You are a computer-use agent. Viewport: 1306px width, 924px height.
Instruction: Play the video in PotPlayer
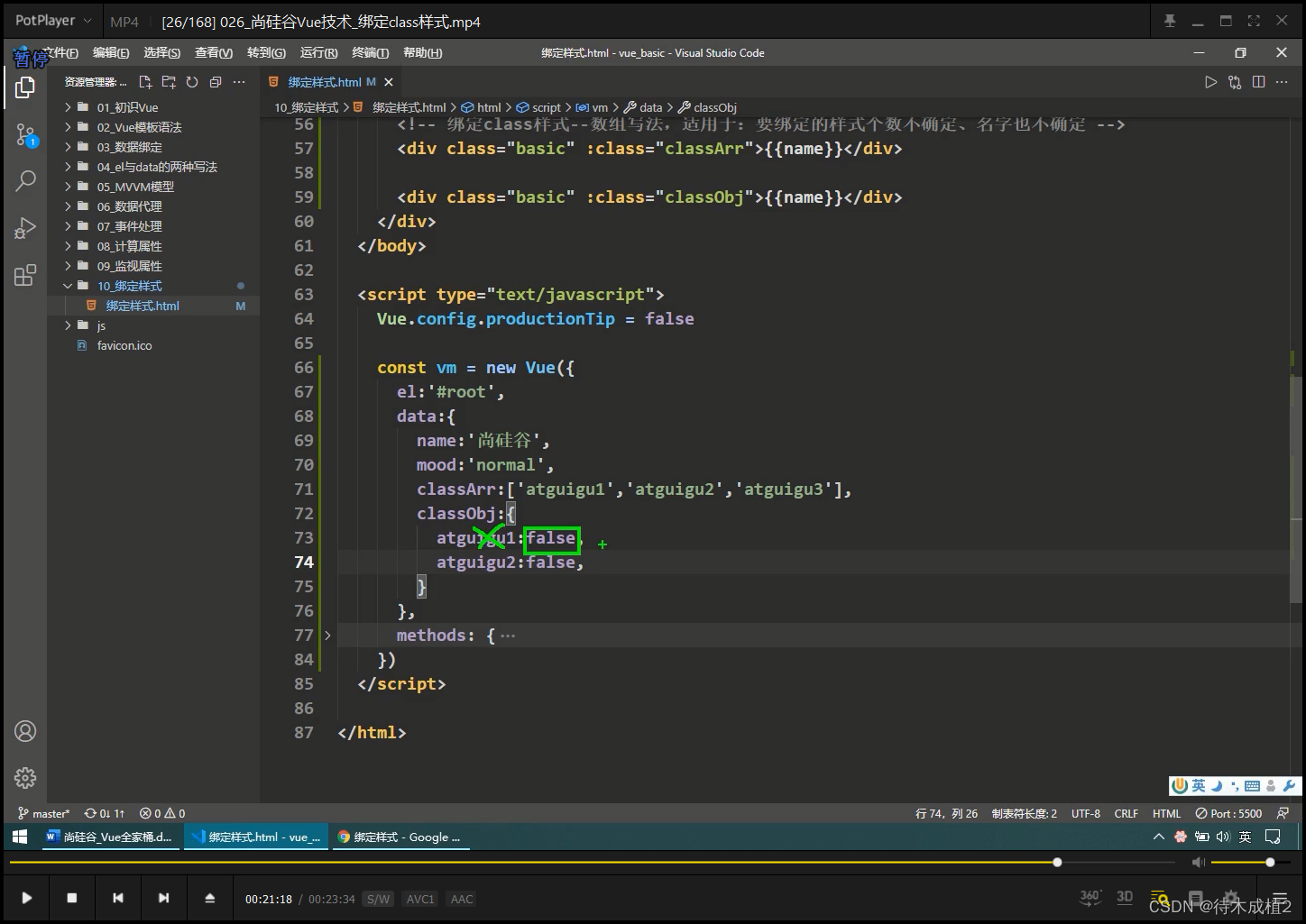(26, 898)
